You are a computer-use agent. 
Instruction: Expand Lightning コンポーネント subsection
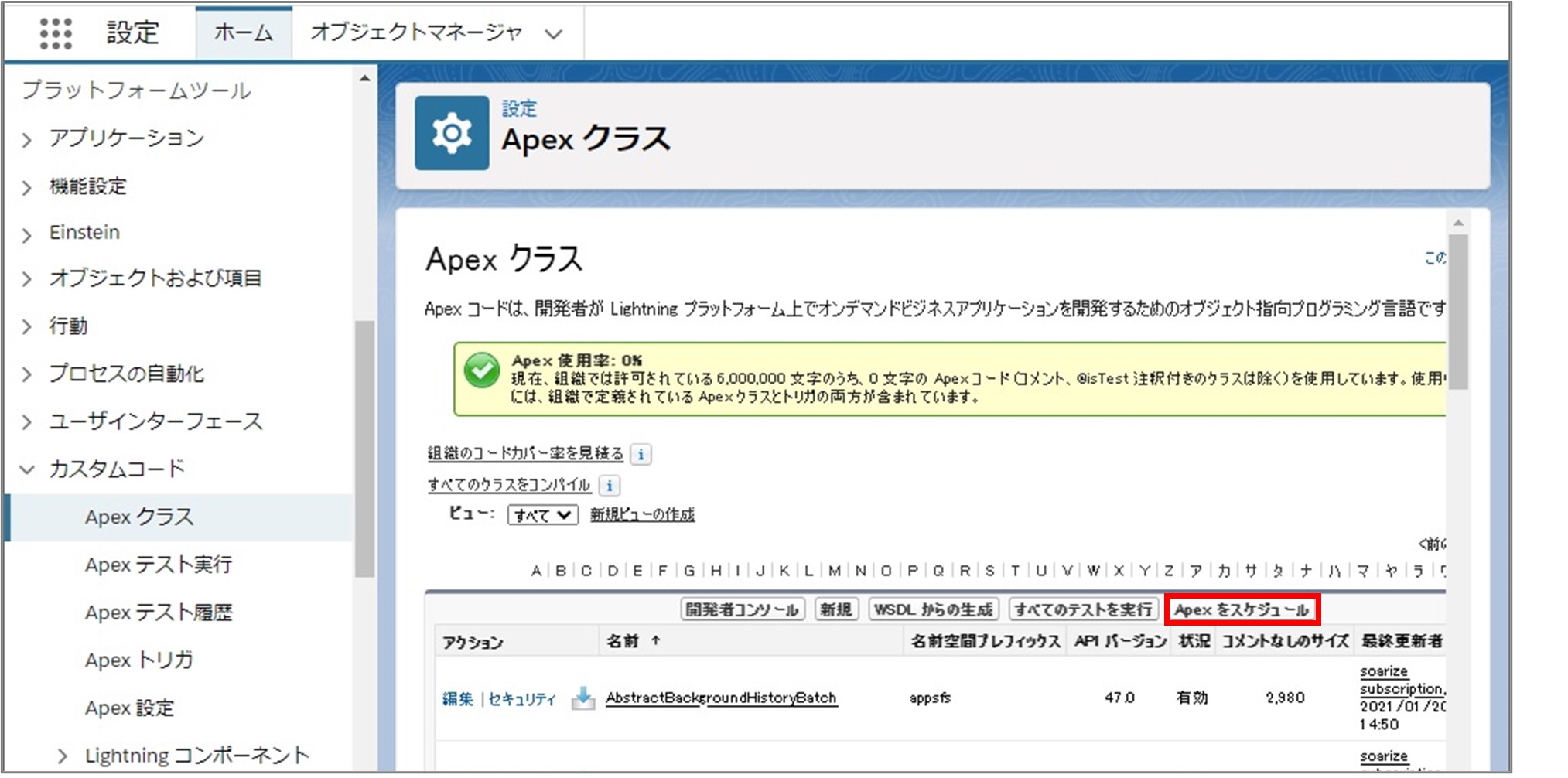63,756
